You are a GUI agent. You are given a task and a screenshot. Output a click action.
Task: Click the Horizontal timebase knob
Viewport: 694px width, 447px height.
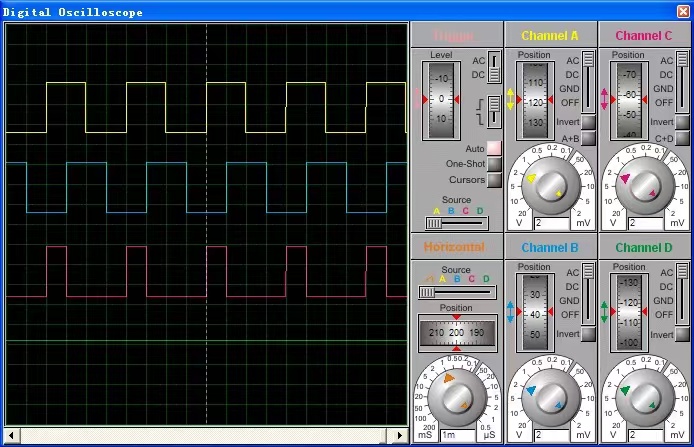(x=458, y=397)
